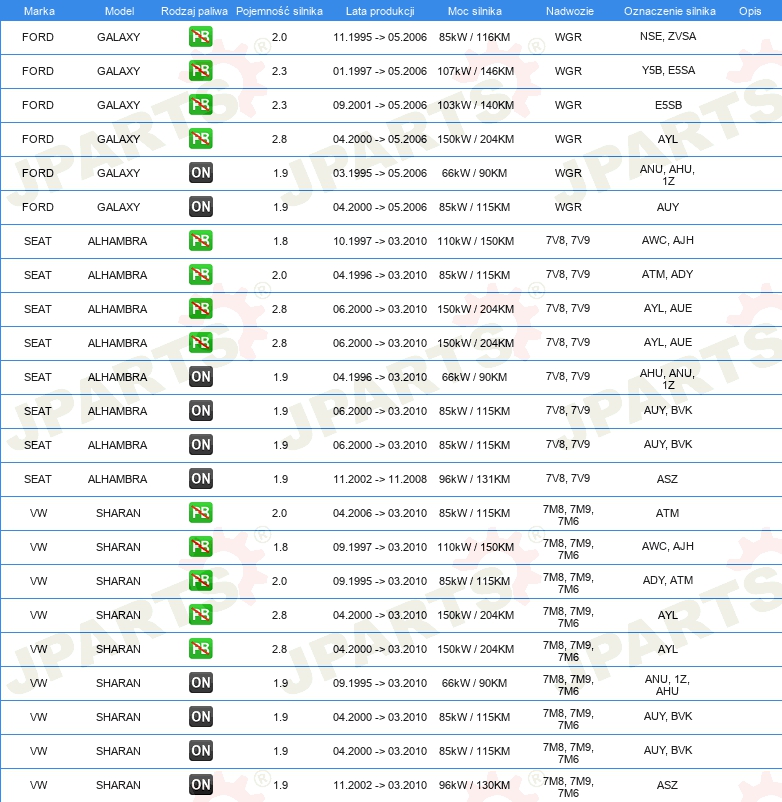Click ON diesel icon in VW Sharan 66kW row

click(200, 683)
